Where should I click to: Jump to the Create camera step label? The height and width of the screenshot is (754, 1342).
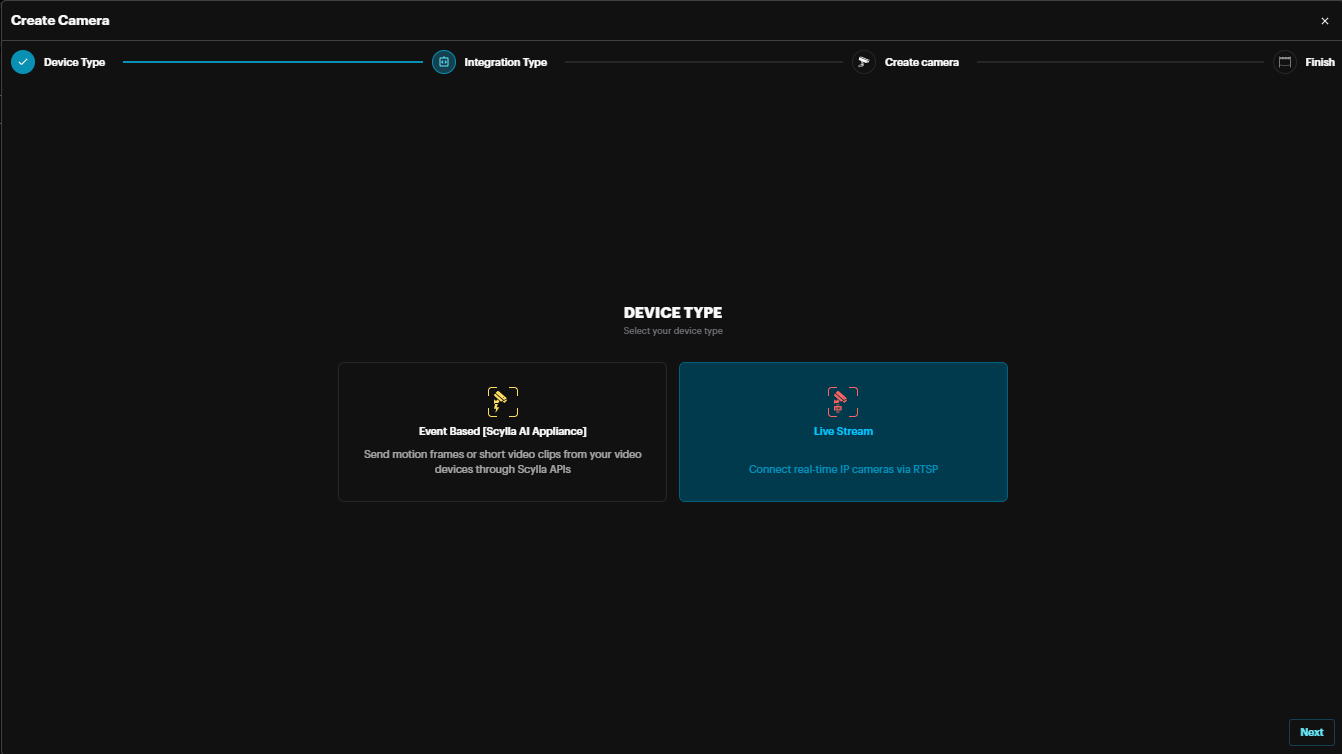click(921, 62)
